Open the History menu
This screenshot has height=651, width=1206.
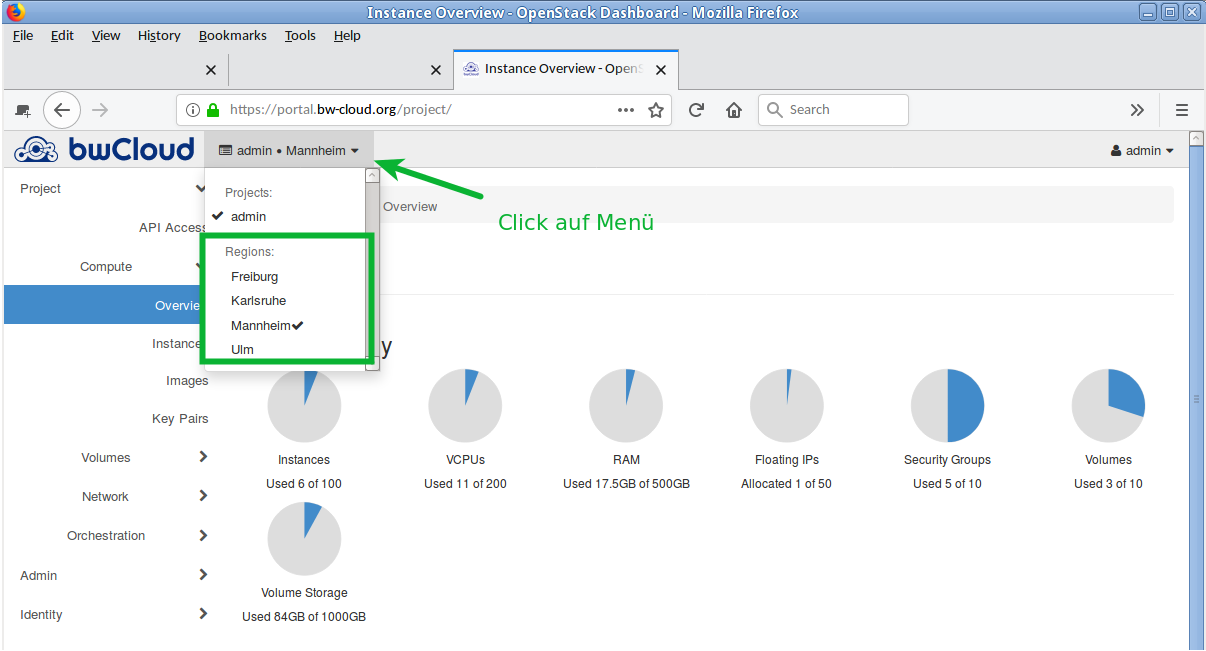coord(159,35)
